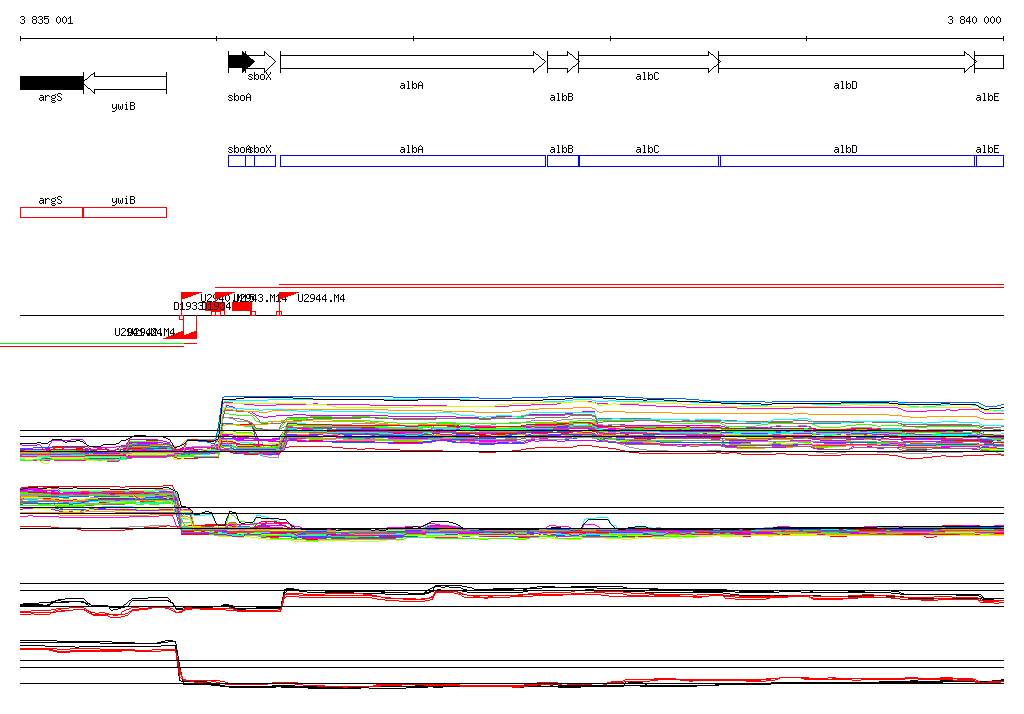Click the albD label above the blue box
The image size is (1024, 714).
[845, 150]
